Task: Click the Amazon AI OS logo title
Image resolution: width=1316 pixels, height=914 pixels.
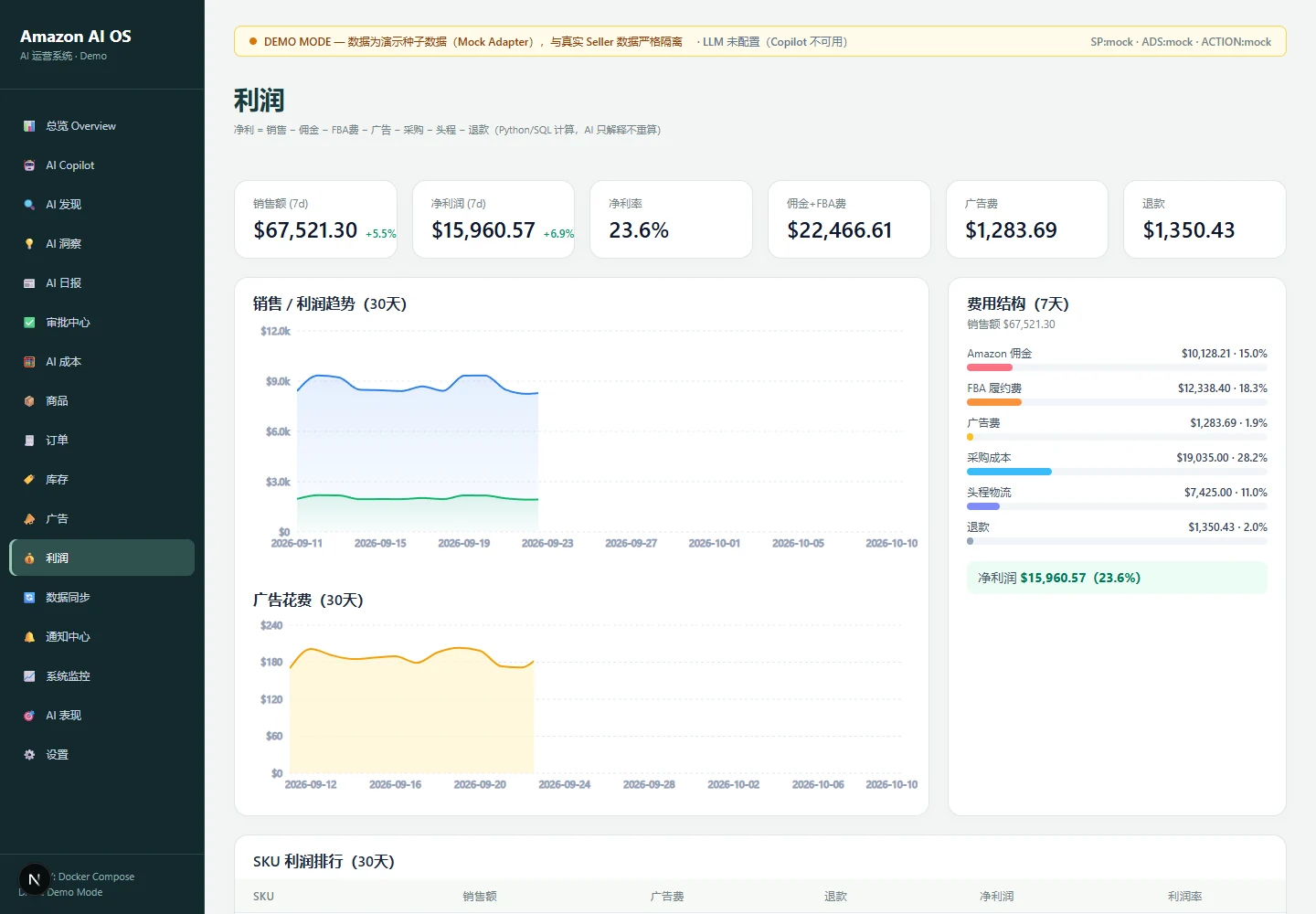Action: 76,37
